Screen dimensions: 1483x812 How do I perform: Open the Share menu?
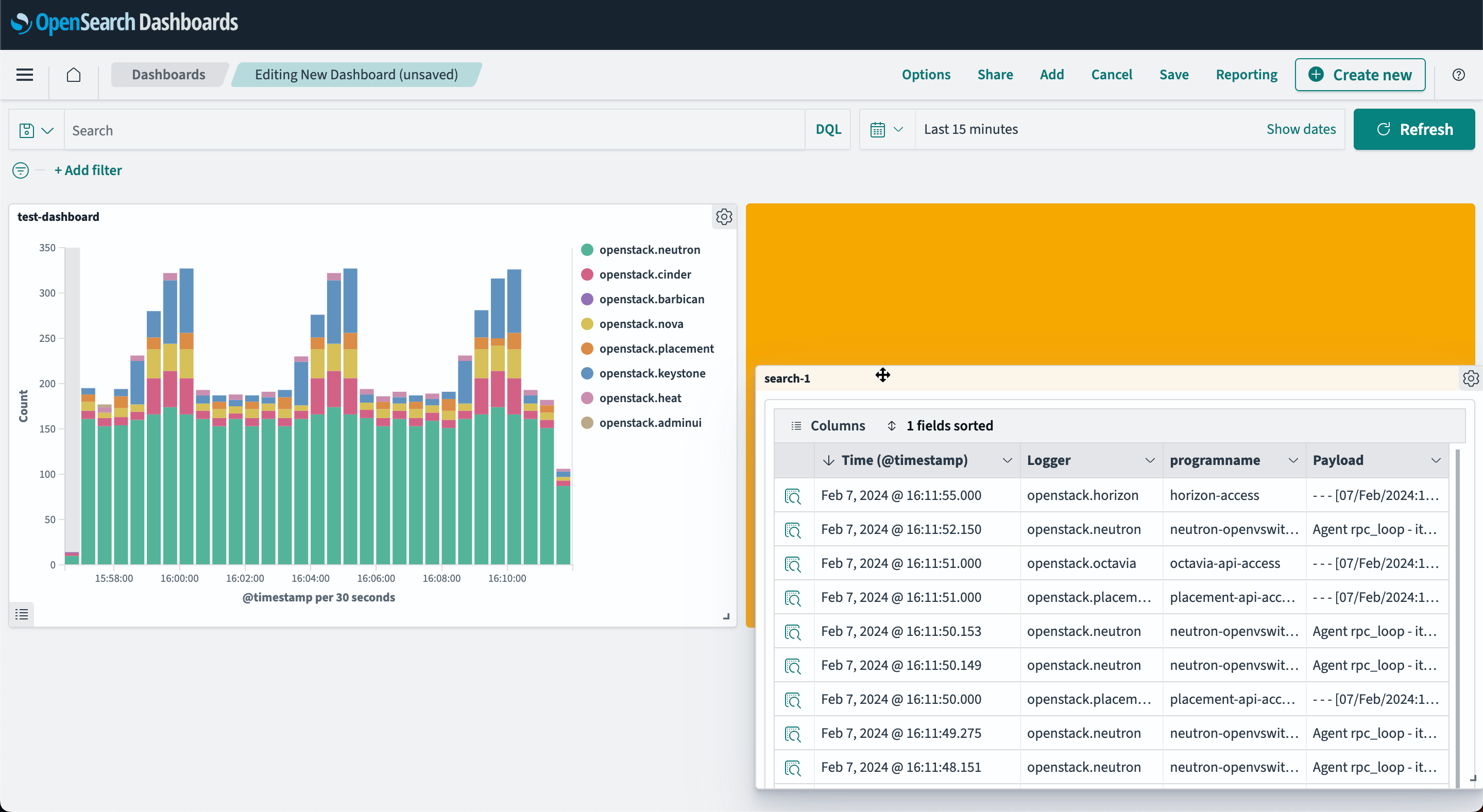[x=995, y=75]
